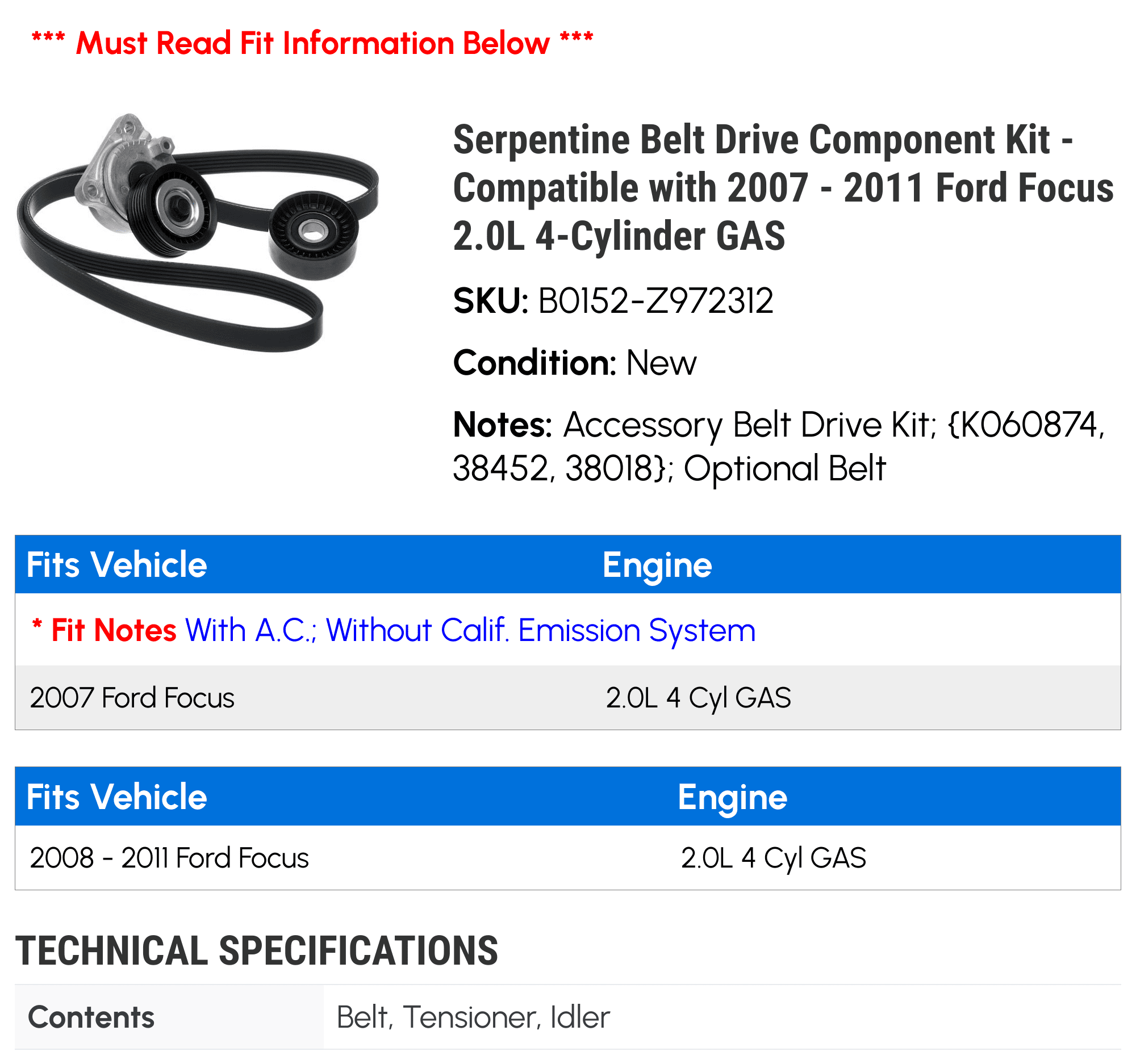Select the 2007 Ford Focus row
1136x1064 pixels.
pyautogui.click(x=567, y=698)
